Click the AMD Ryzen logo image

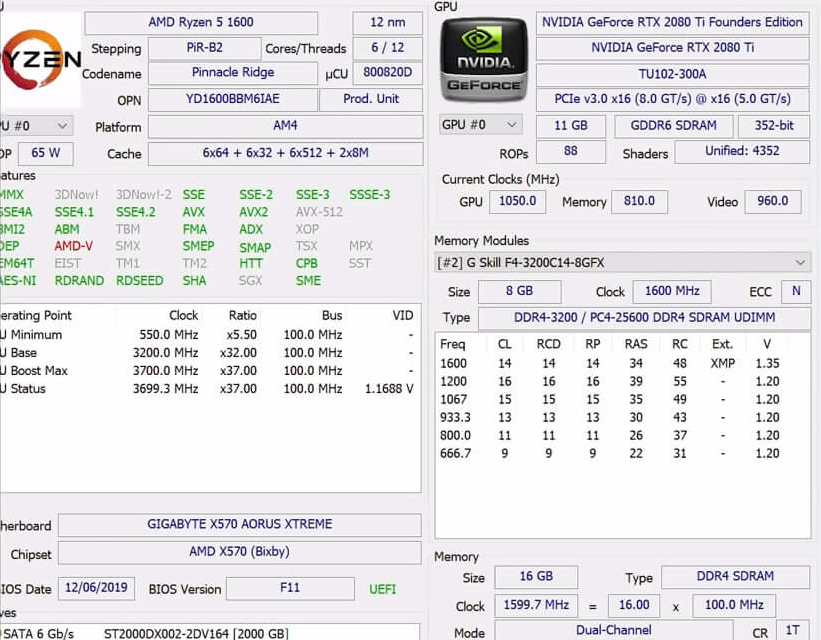tap(40, 59)
